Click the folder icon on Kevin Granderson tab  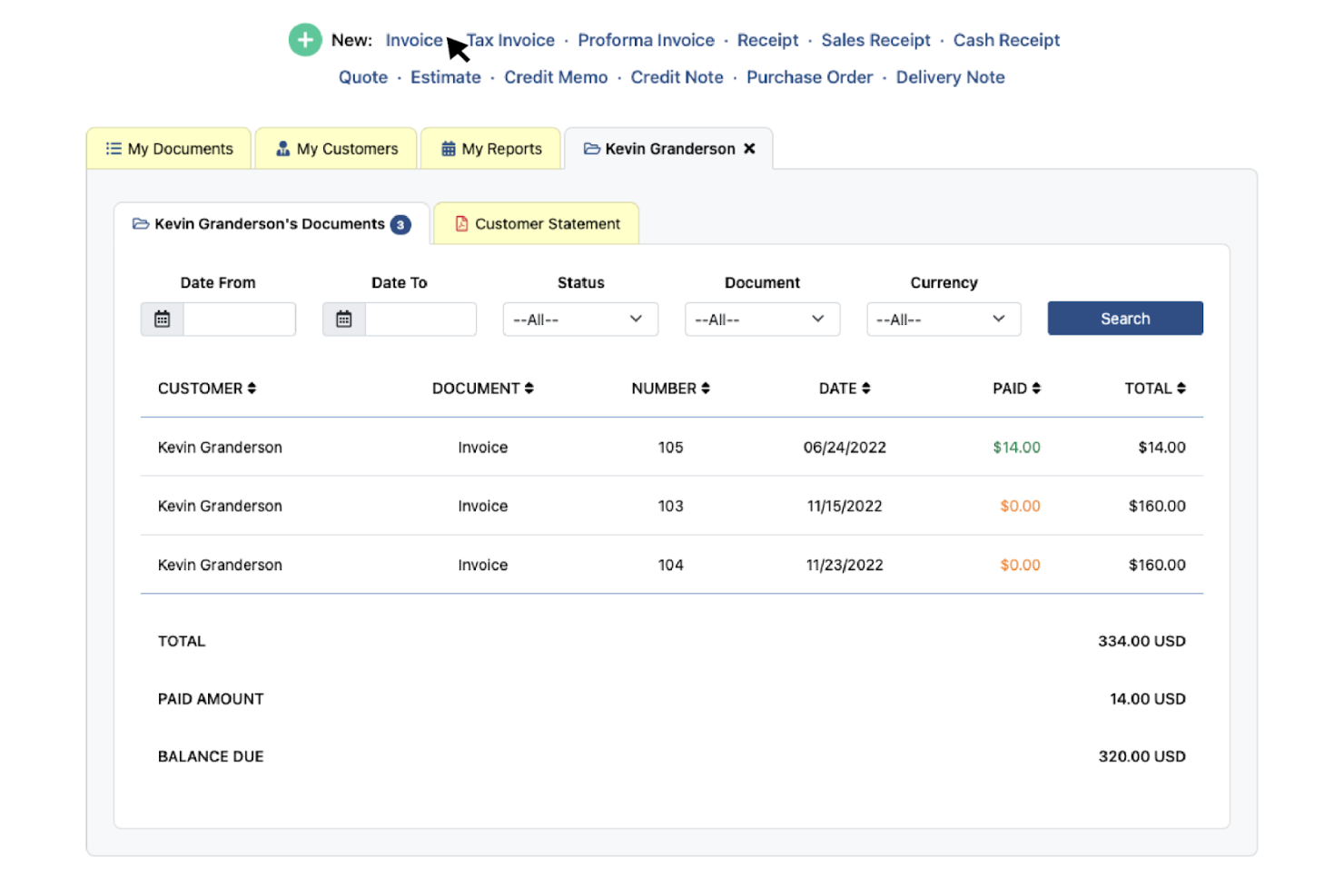593,149
